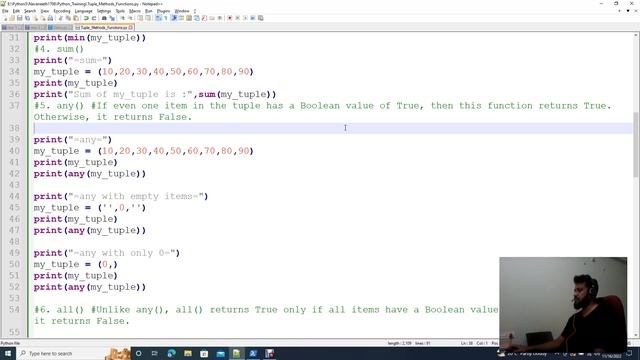The image size is (640, 360).
Task: Open the Find dialog with the binoculars icon
Action: 104,18
